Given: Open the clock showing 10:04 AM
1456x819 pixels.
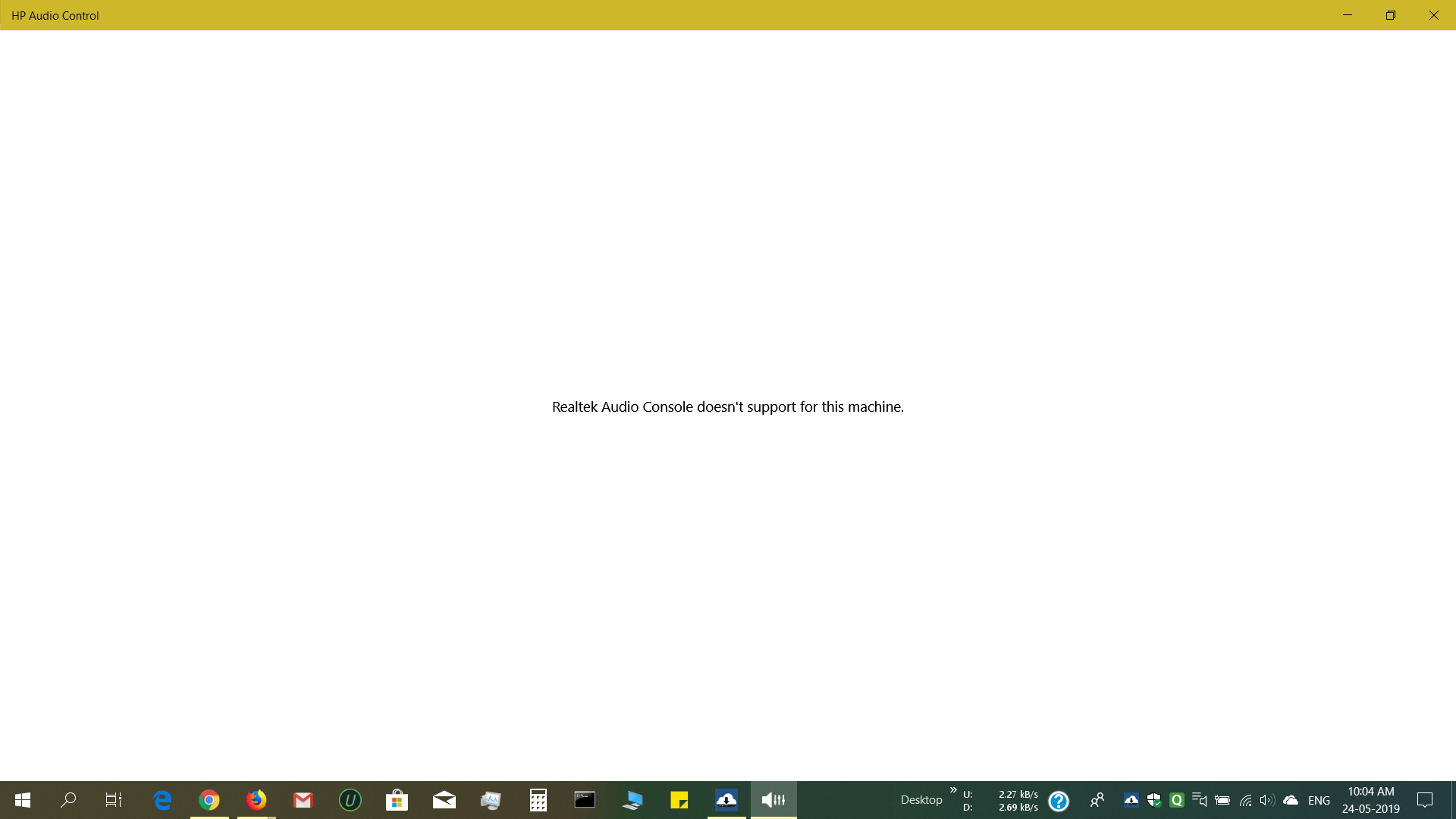Looking at the screenshot, I should (1370, 800).
